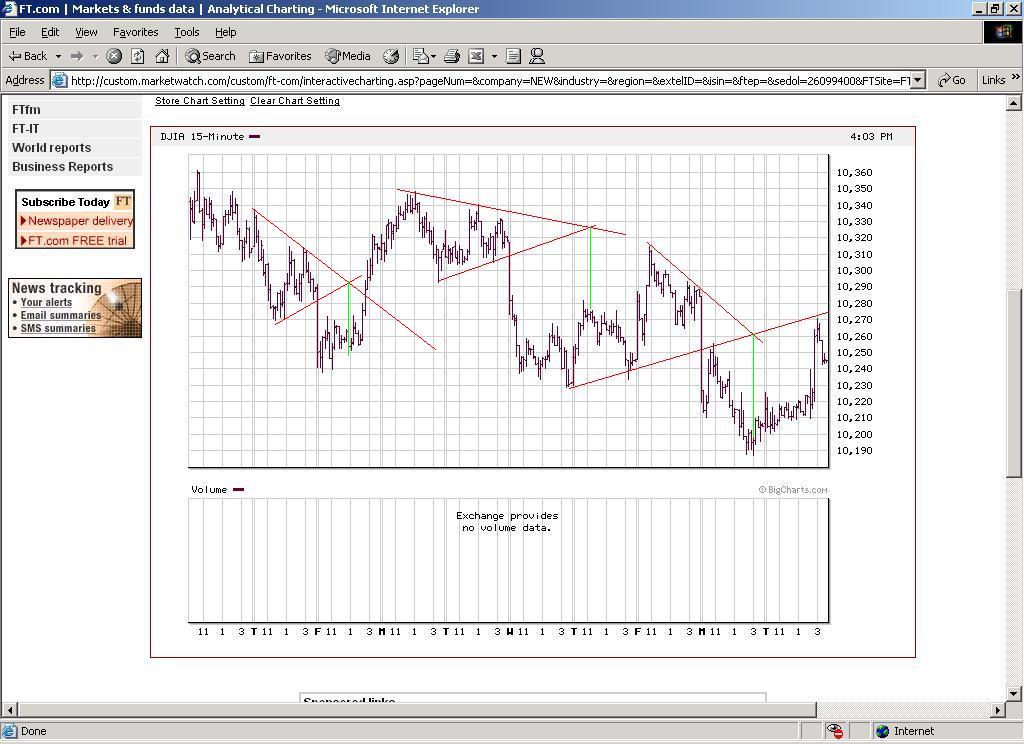Click the Go button

click(x=952, y=80)
